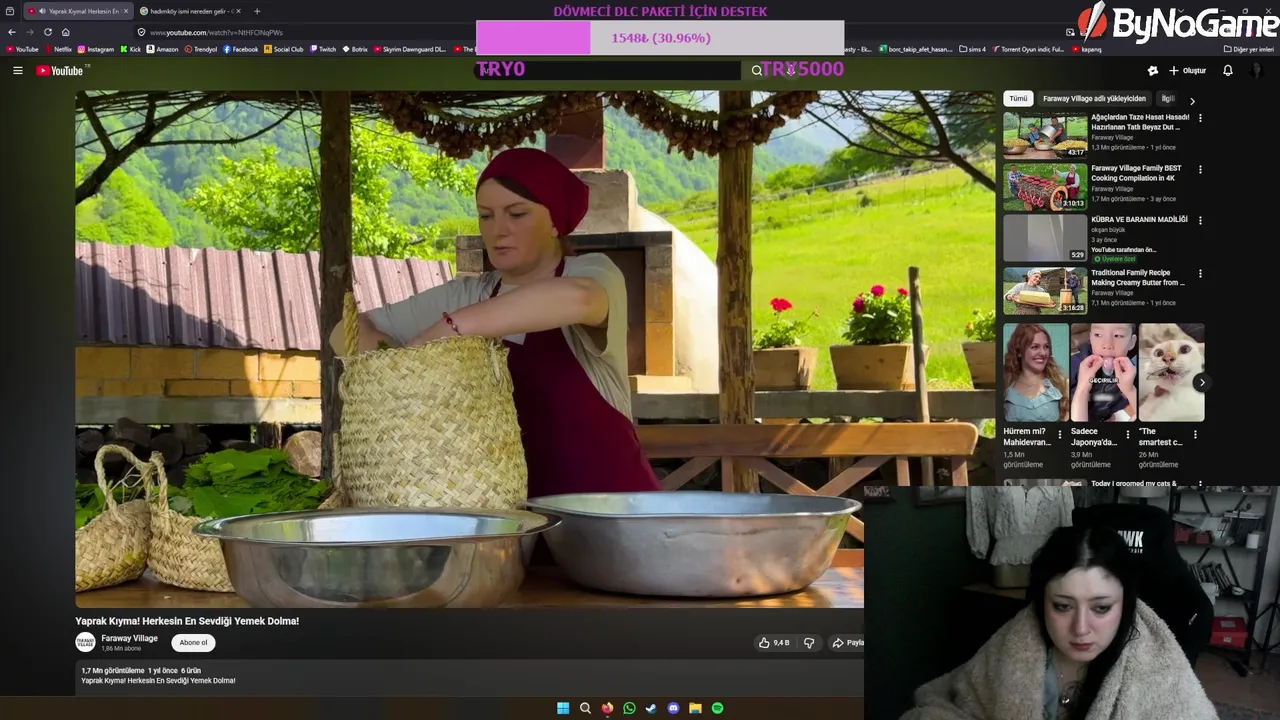Reload the page with the refresh icon

pos(47,32)
